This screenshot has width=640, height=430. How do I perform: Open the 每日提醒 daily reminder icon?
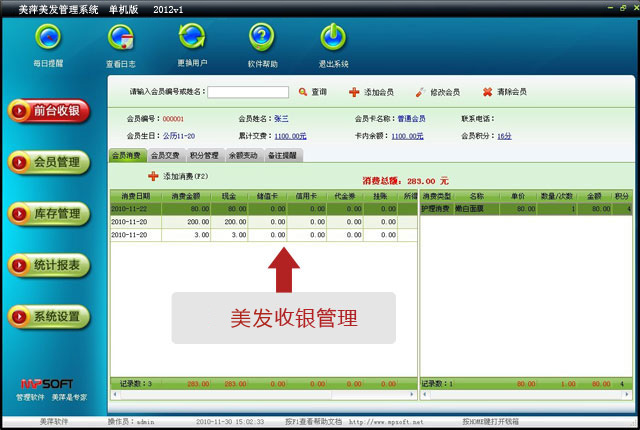(47, 41)
